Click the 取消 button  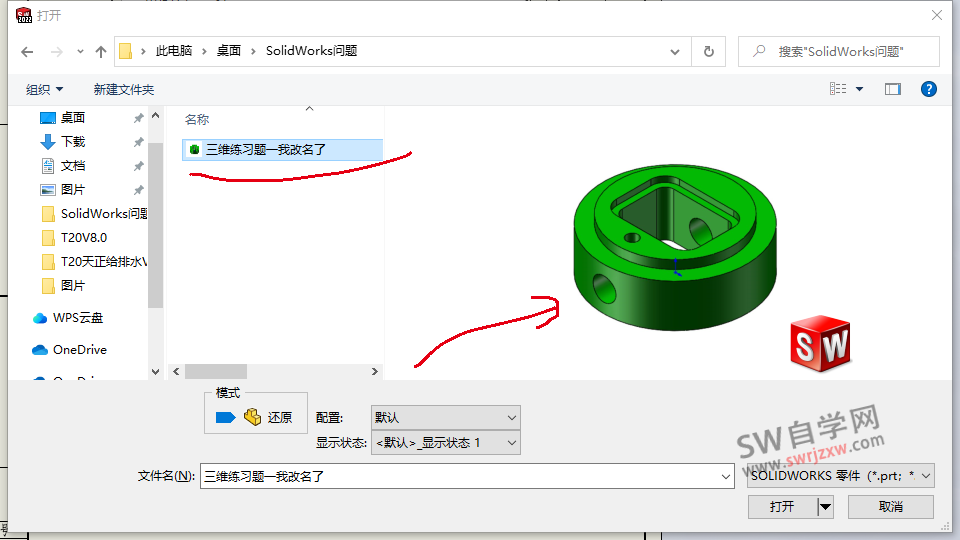tap(891, 507)
